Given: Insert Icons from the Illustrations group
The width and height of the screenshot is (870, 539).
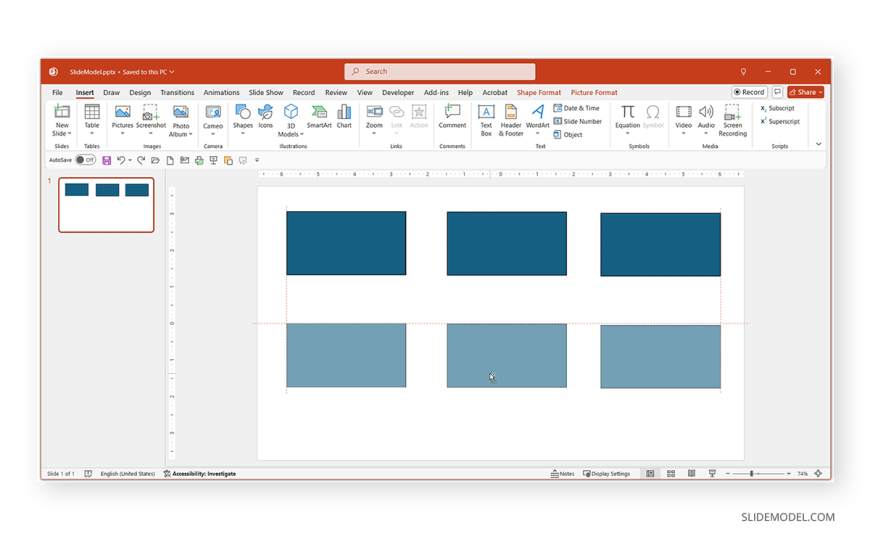Looking at the screenshot, I should (x=266, y=117).
